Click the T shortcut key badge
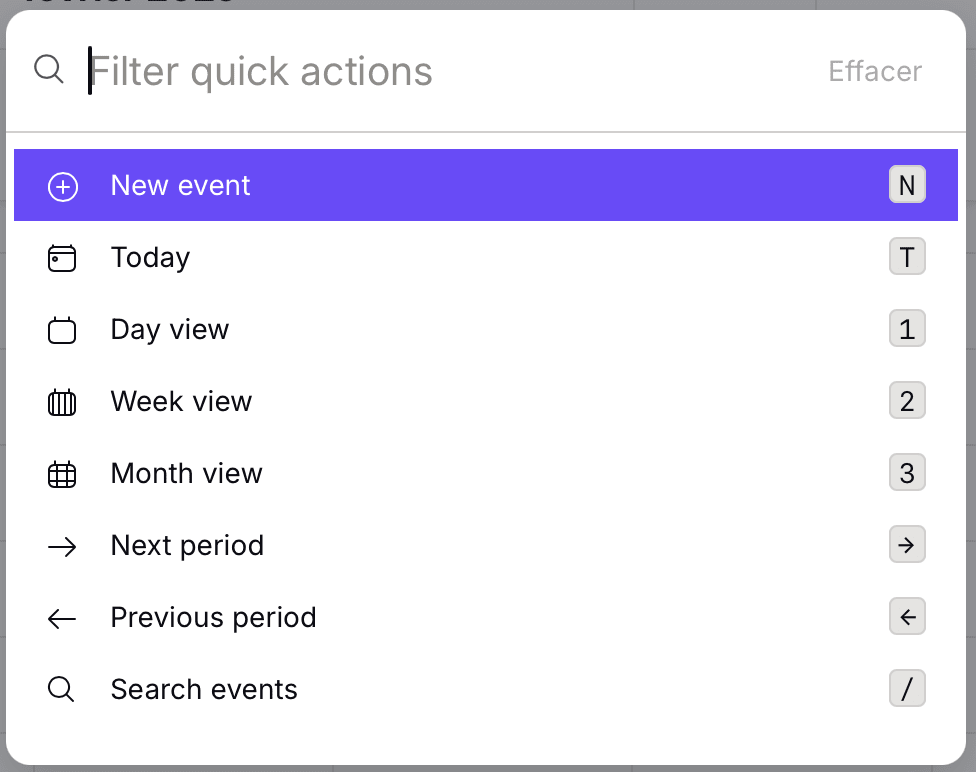The width and height of the screenshot is (976, 772). (907, 257)
